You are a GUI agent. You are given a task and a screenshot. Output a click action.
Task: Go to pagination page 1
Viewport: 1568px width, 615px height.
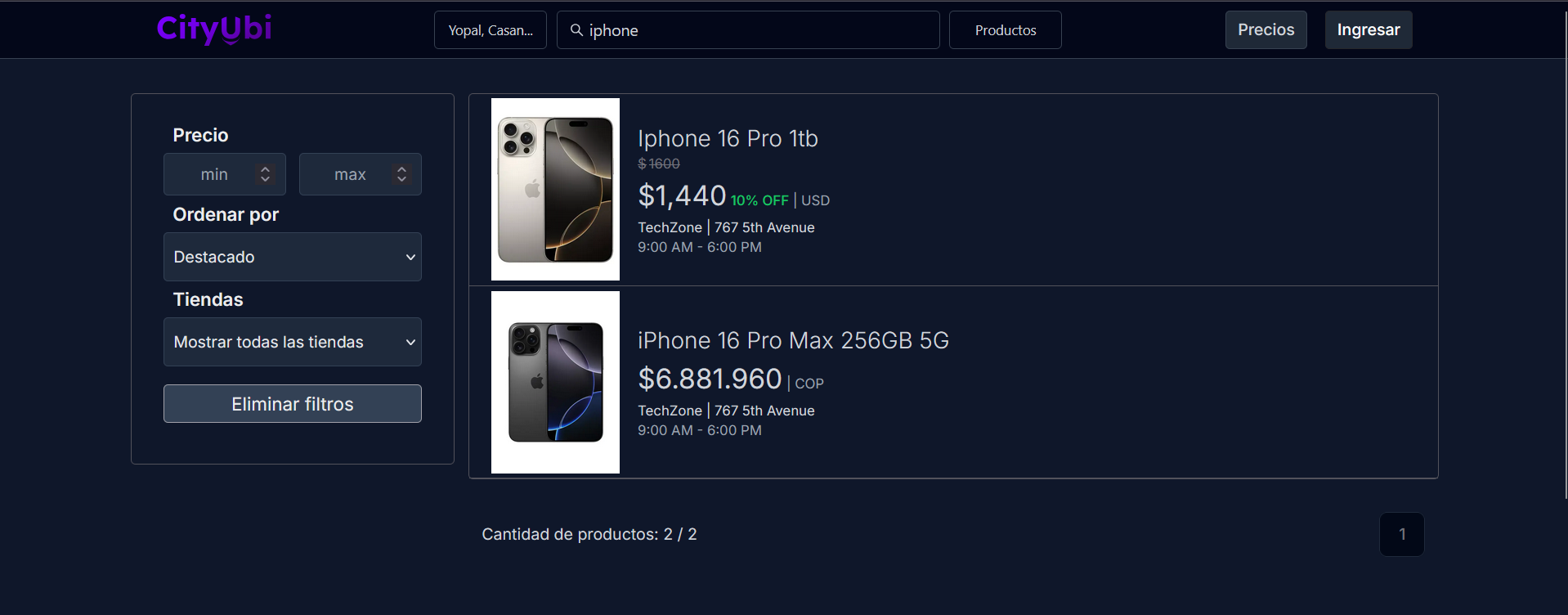click(x=1401, y=534)
